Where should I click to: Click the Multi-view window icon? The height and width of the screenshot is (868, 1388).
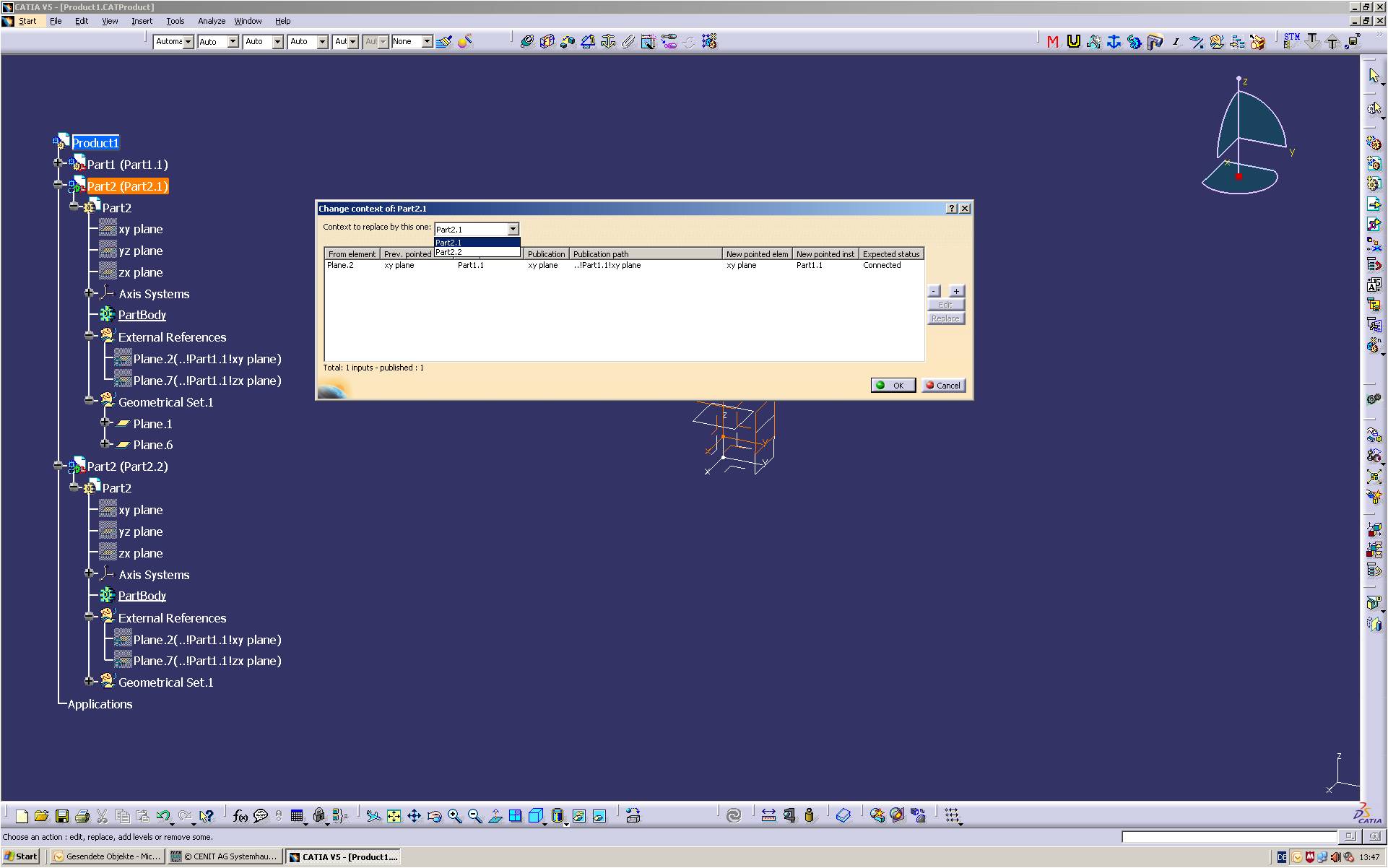pos(515,816)
